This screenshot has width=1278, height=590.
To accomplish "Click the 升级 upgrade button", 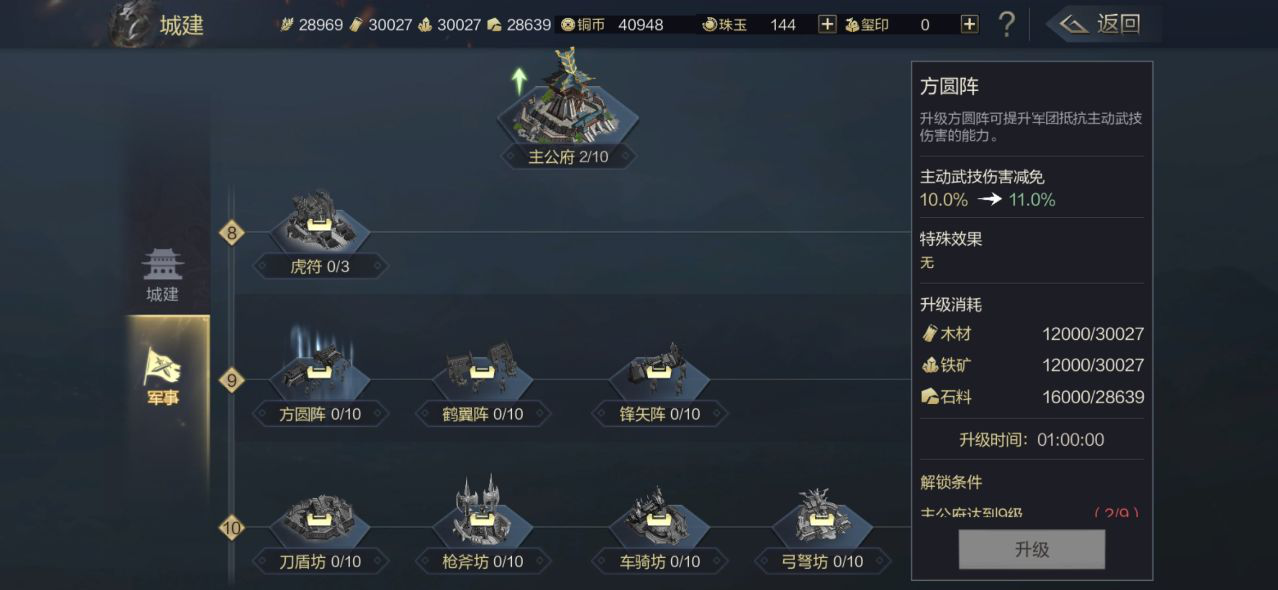I will point(1032,550).
